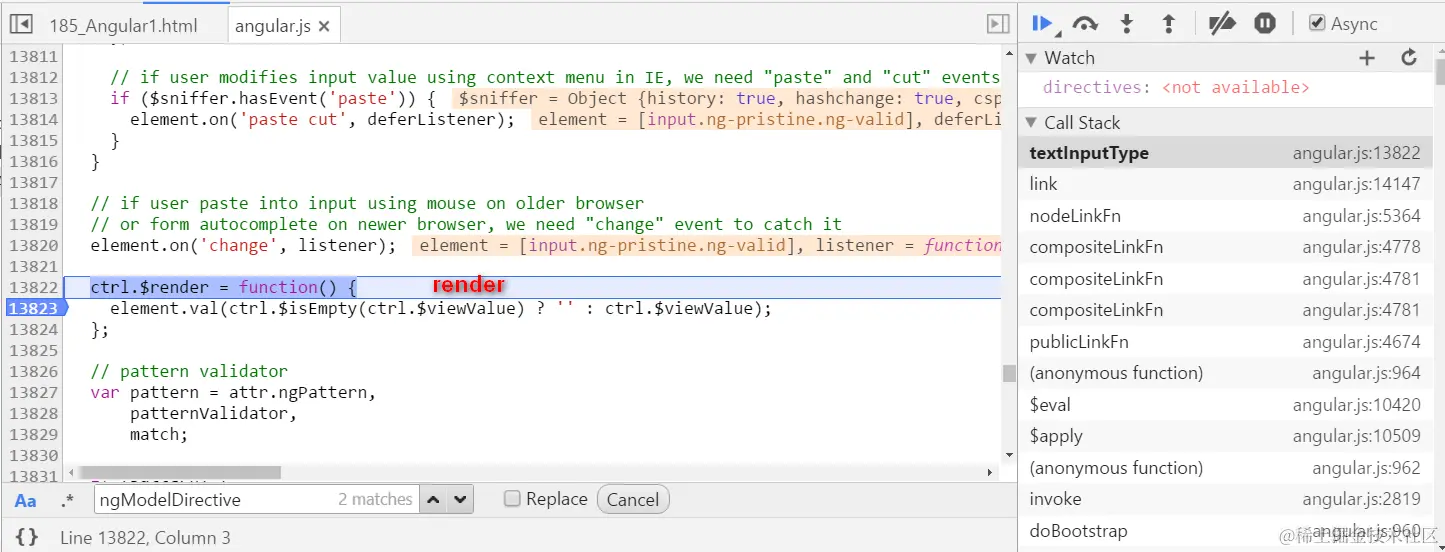Screen dimensions: 1445x552
Task: Pretty print source with braces icon
Action: click(x=27, y=537)
